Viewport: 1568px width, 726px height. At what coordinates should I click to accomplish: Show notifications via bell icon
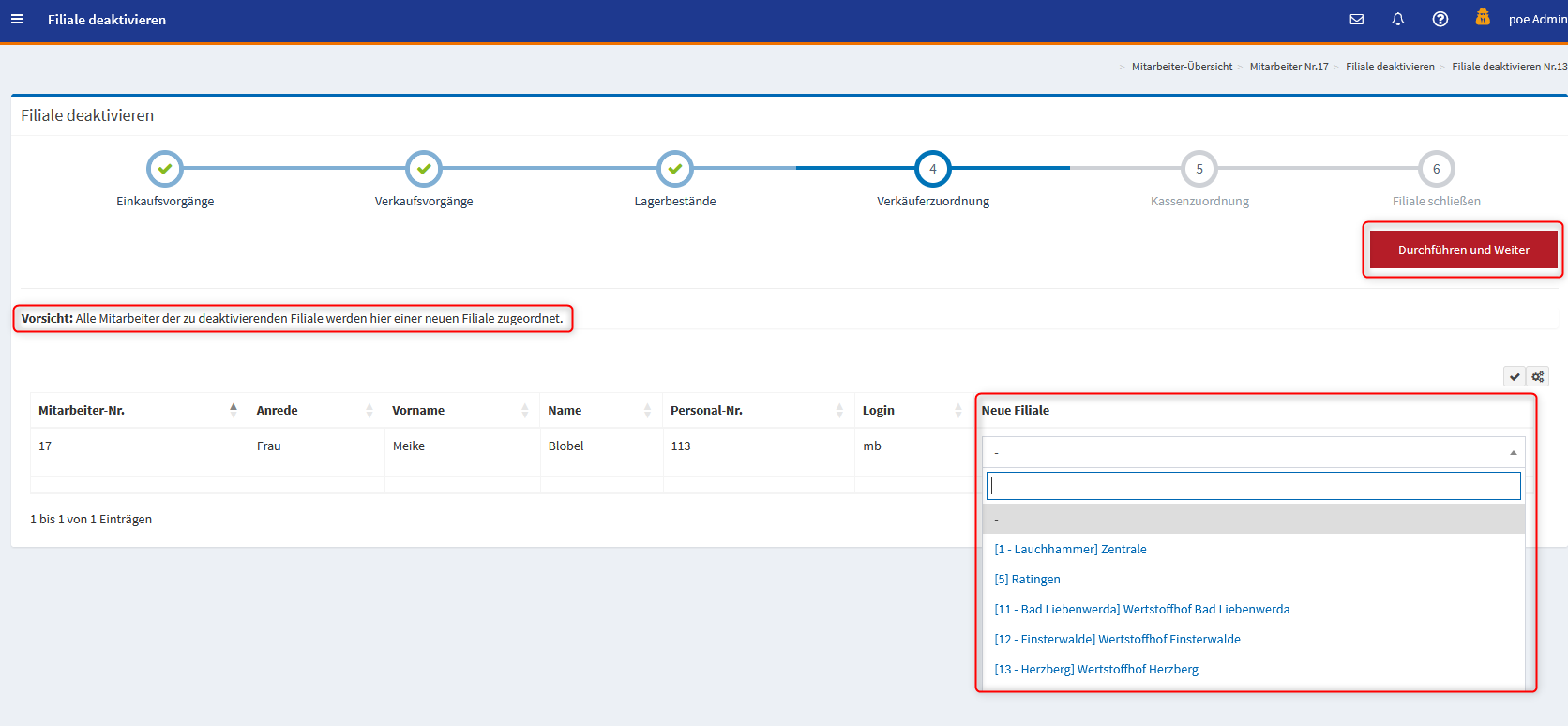pos(1397,20)
